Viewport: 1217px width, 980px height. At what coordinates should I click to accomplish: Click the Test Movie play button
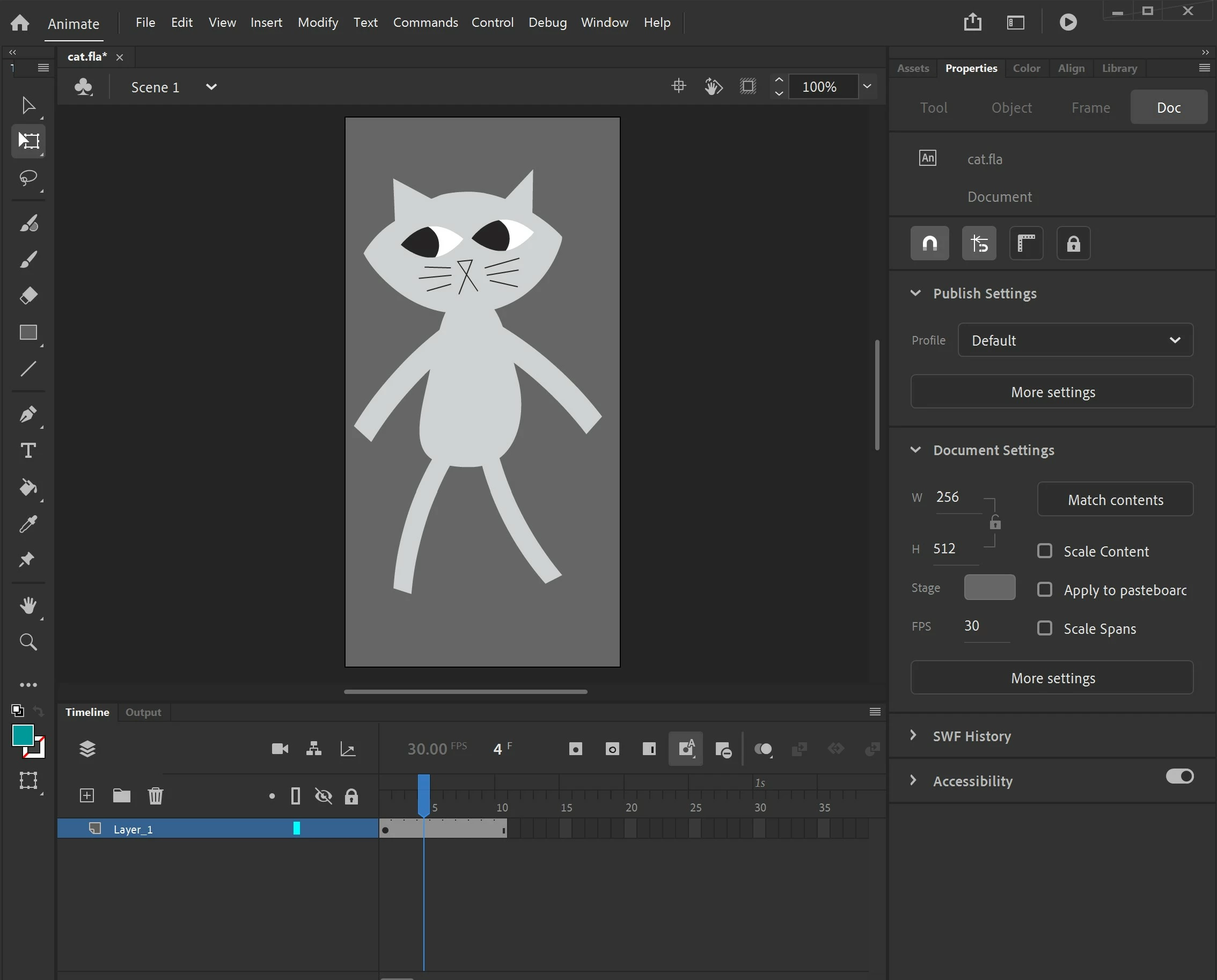1068,22
